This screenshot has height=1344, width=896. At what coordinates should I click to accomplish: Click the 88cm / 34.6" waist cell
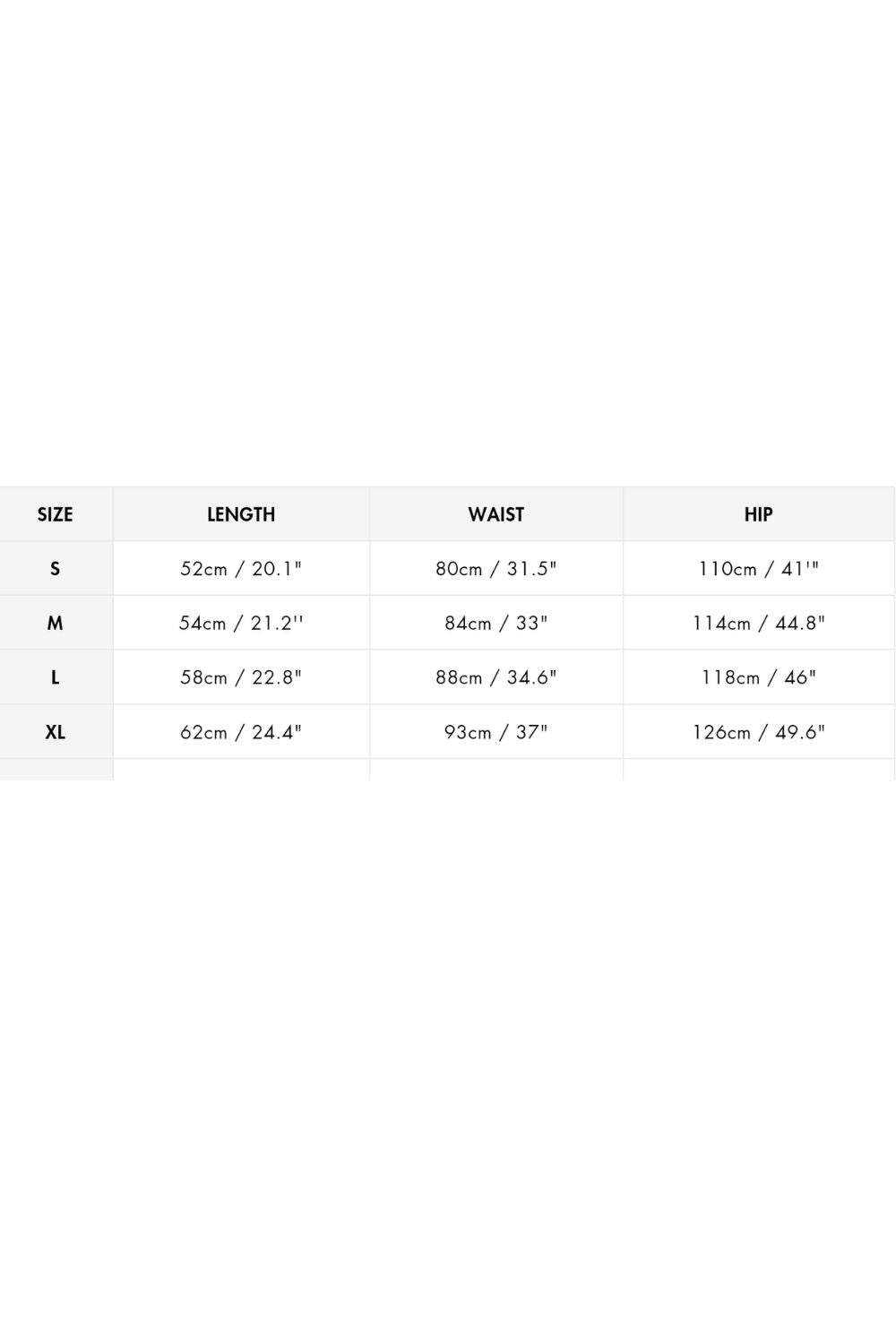(496, 677)
